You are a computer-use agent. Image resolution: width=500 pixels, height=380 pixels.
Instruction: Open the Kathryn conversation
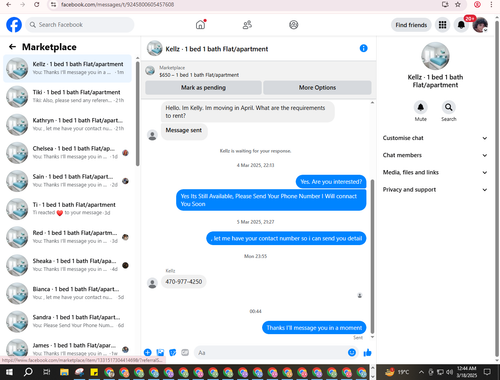(68, 124)
